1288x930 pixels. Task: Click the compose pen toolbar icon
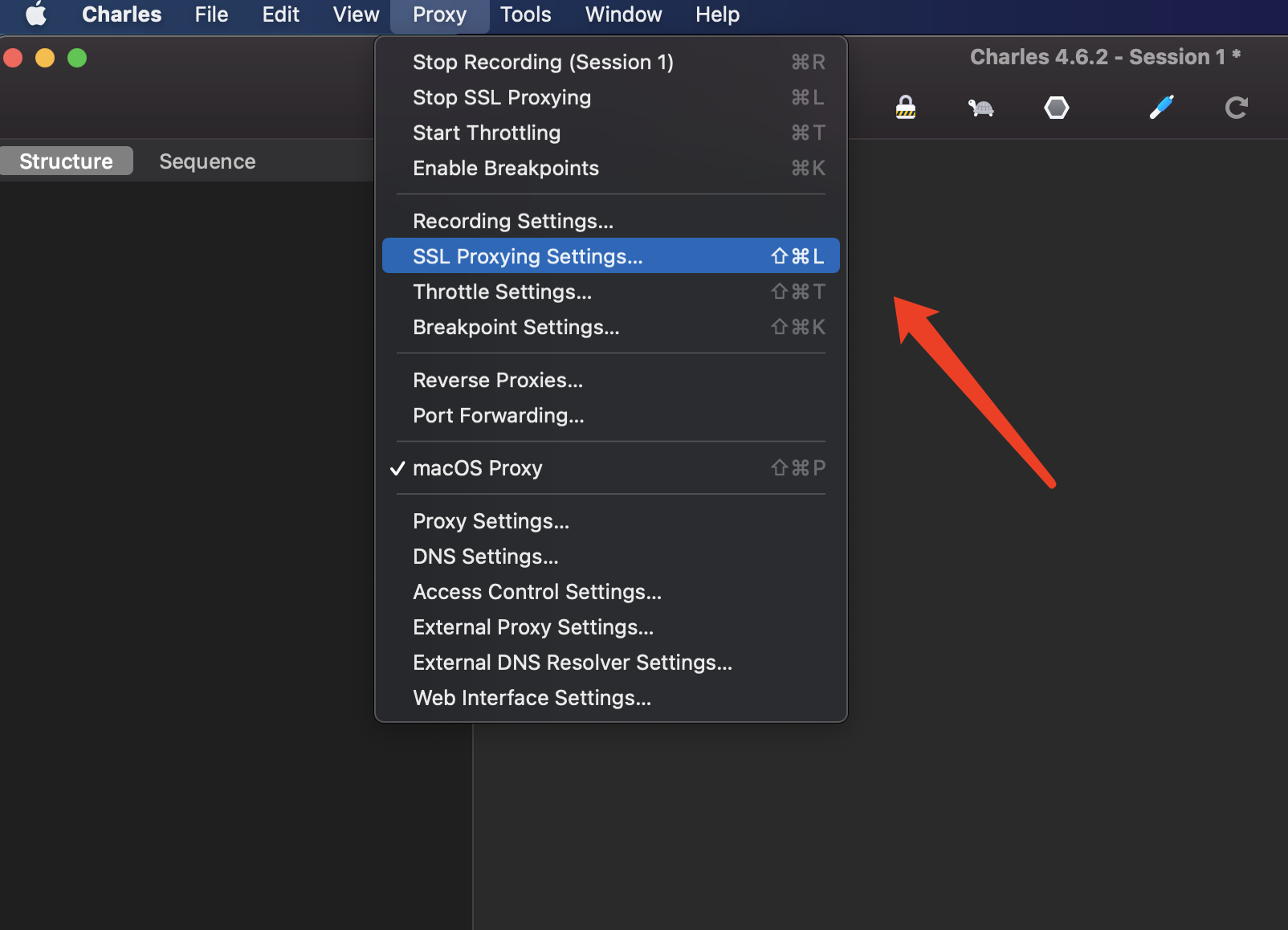coord(1161,107)
